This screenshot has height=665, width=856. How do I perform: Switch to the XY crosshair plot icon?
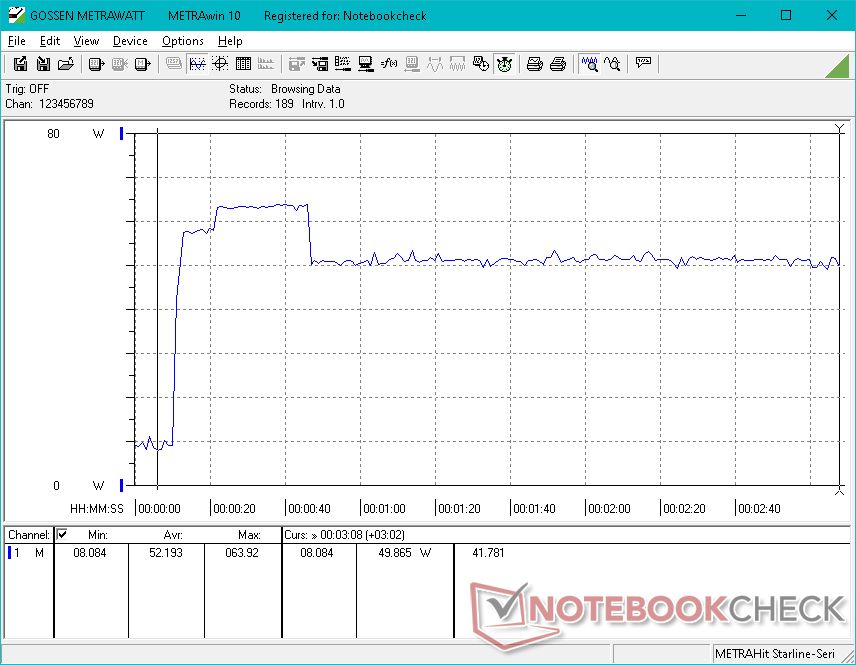click(219, 64)
